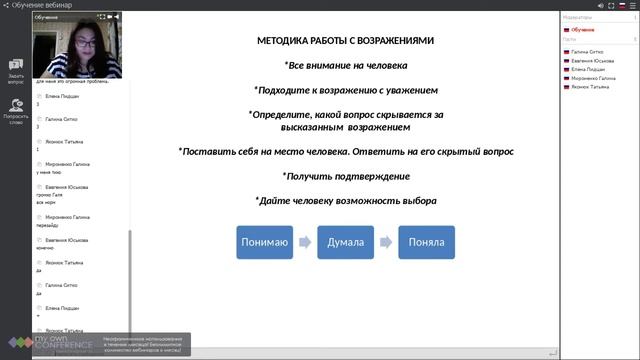Click the 'Понимаю' box on the slide

pos(264,242)
